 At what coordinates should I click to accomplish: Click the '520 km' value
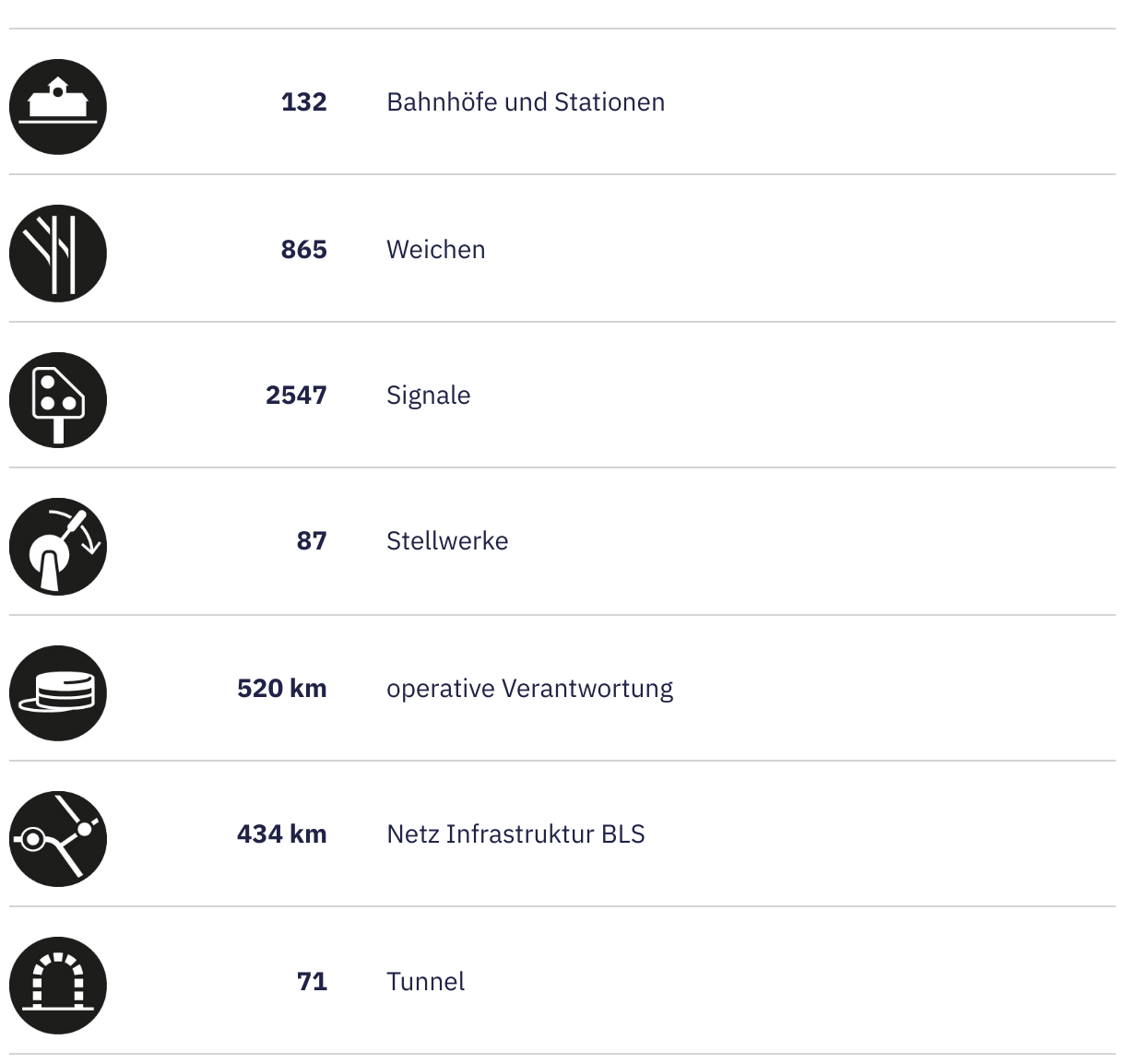tap(281, 688)
